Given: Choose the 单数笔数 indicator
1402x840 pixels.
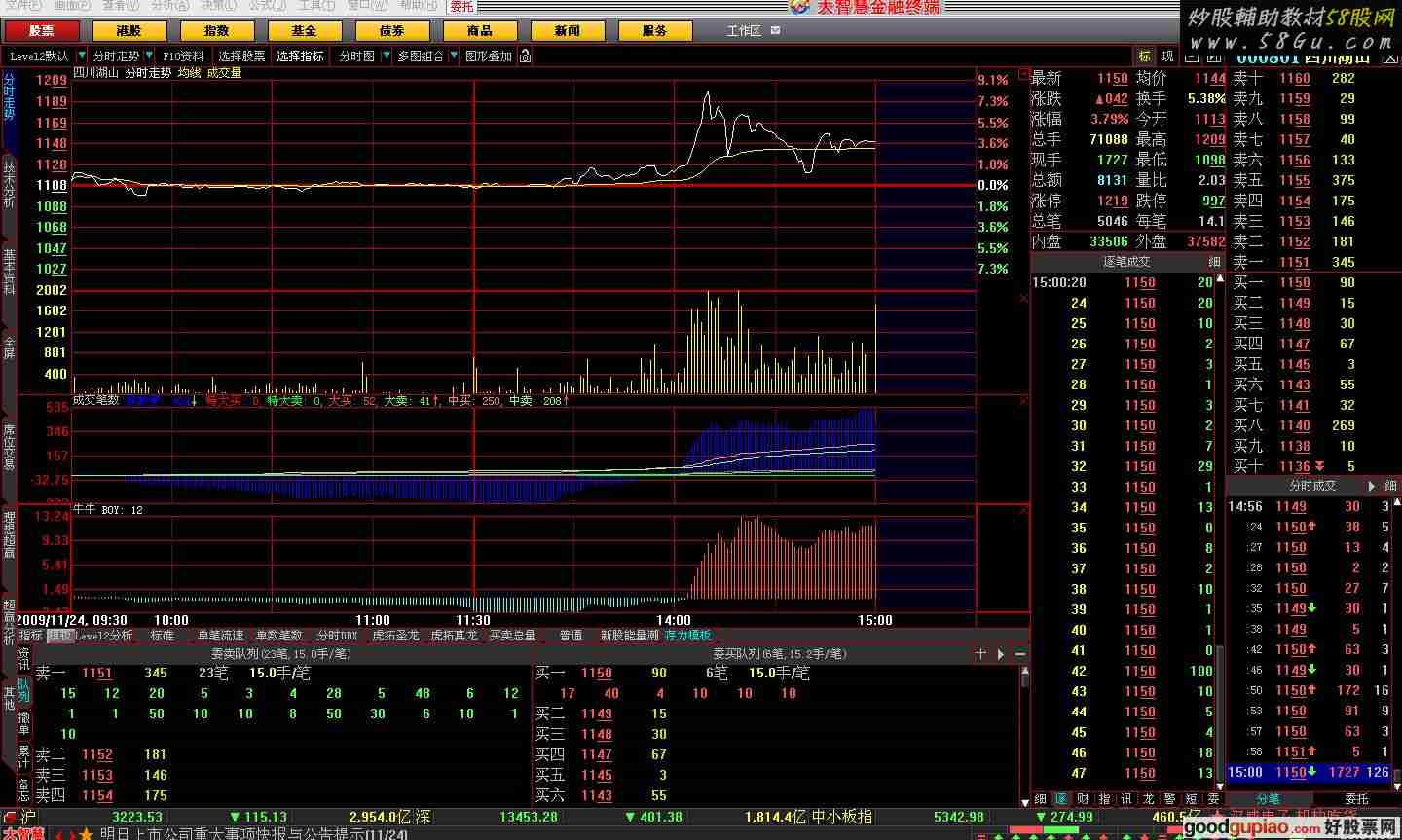Looking at the screenshot, I should [278, 636].
